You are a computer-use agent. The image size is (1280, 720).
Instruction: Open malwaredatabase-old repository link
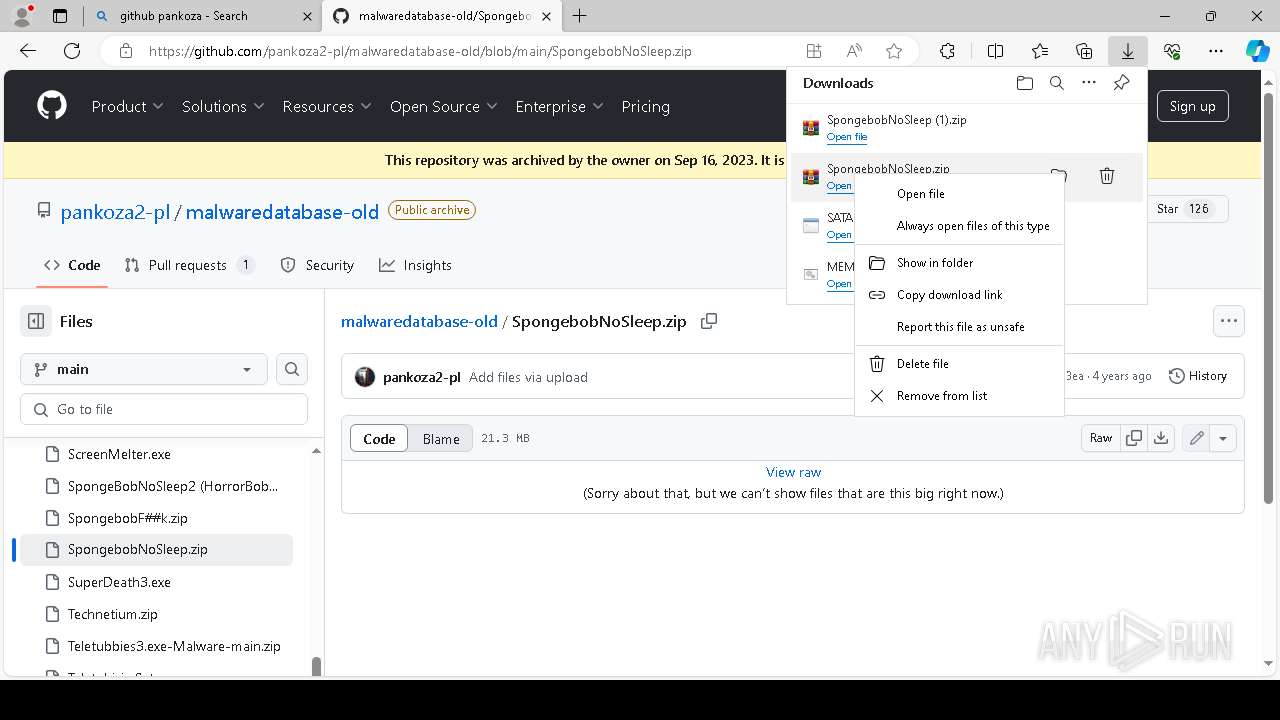(282, 212)
